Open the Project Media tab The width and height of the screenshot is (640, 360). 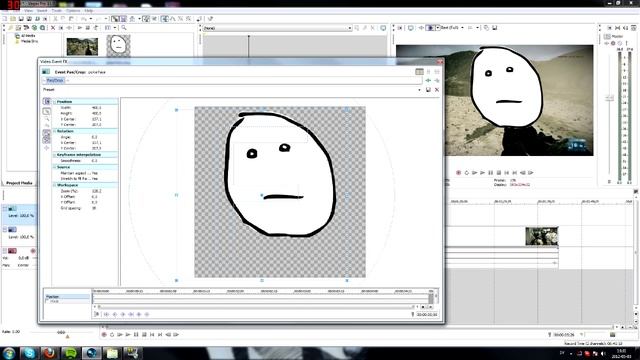19,183
